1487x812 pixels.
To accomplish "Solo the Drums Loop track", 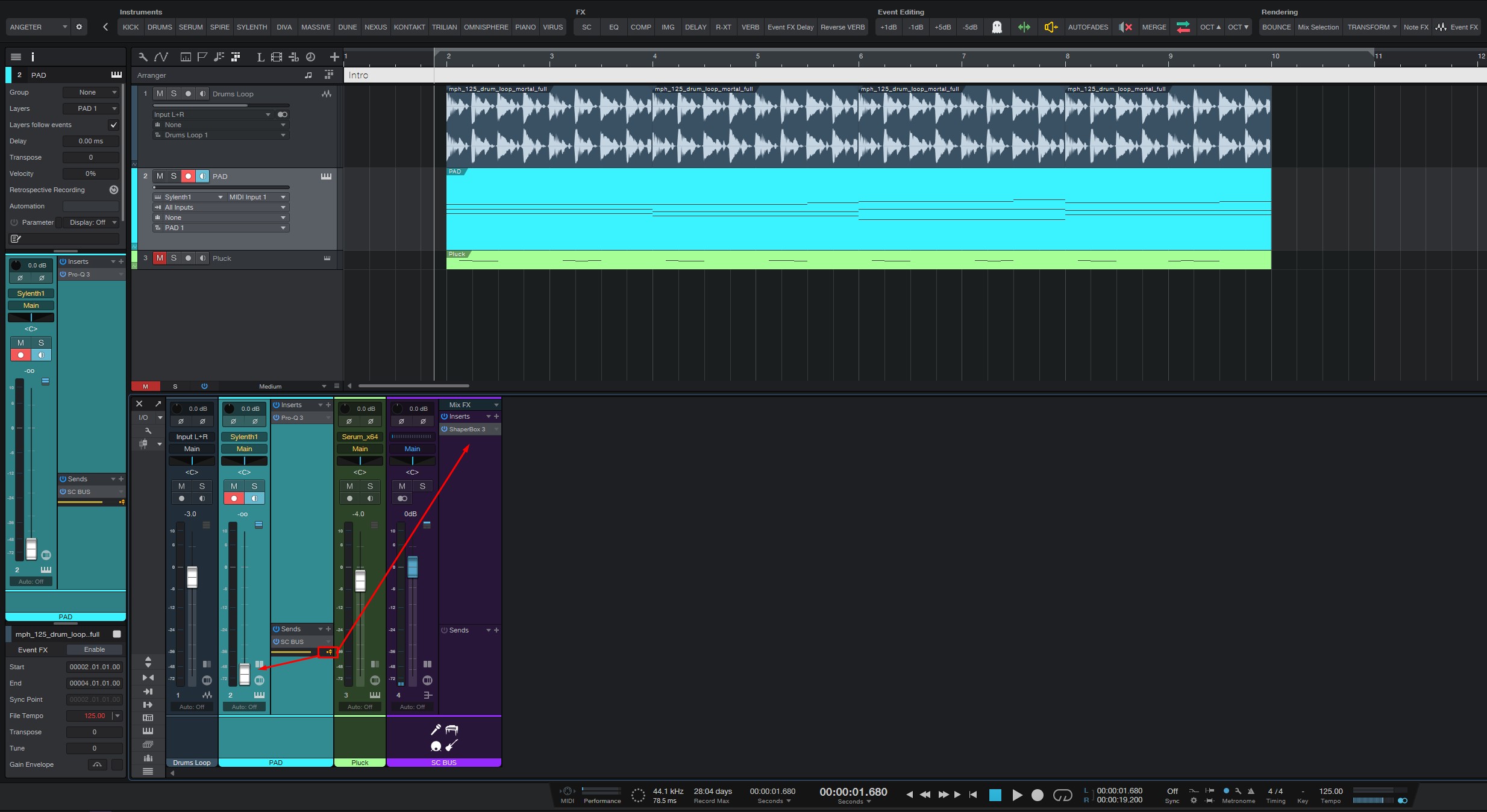I will 174,94.
